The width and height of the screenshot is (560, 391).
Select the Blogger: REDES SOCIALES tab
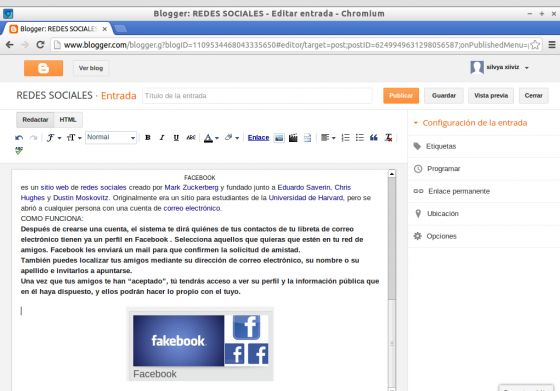tap(57, 29)
